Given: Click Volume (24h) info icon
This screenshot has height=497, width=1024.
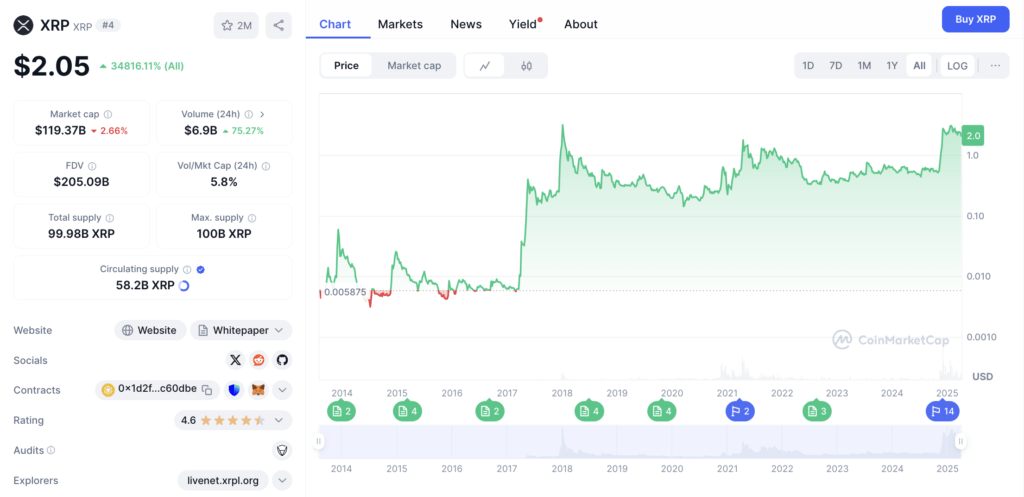Looking at the screenshot, I should (x=249, y=114).
